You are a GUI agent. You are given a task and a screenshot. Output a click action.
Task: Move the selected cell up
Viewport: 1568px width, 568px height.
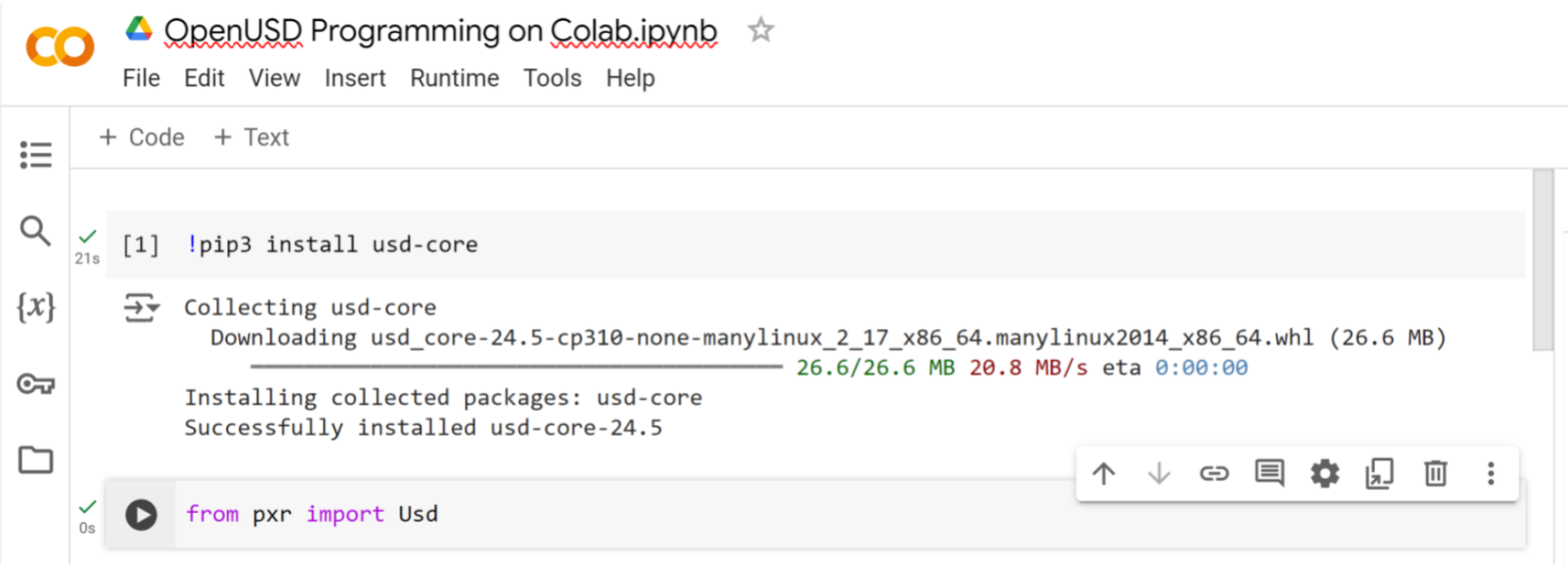coord(1104,474)
